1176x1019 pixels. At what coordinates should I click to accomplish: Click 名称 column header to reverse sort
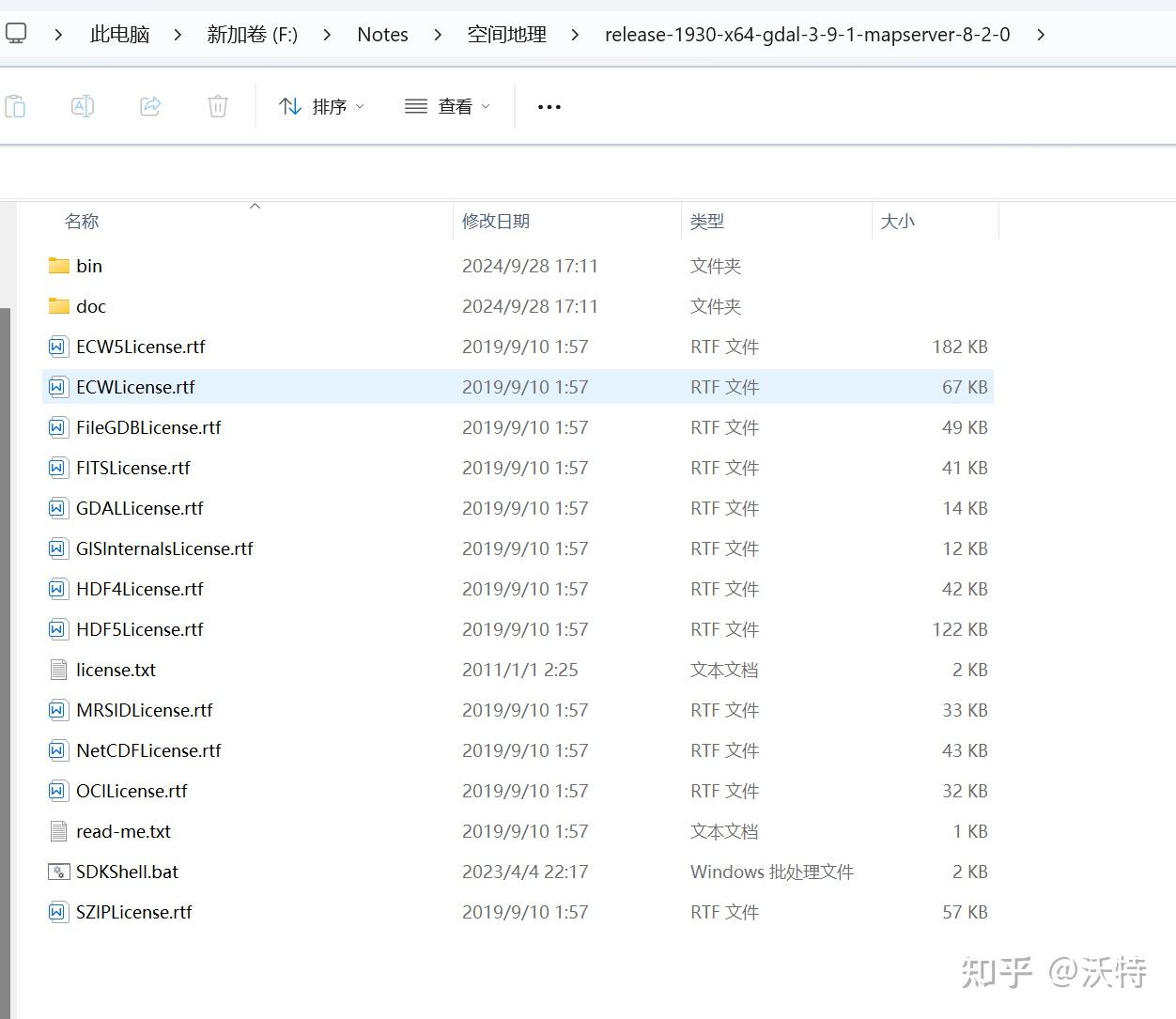click(x=82, y=222)
